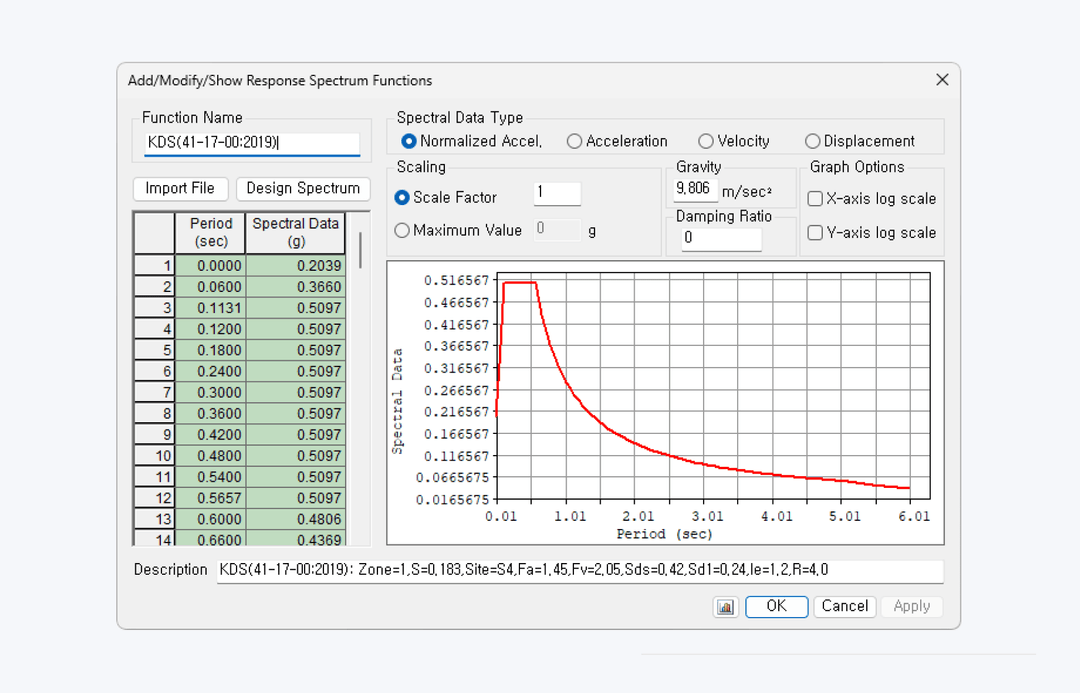Click the period cell 0.1800
1080x693 pixels.
pos(211,351)
